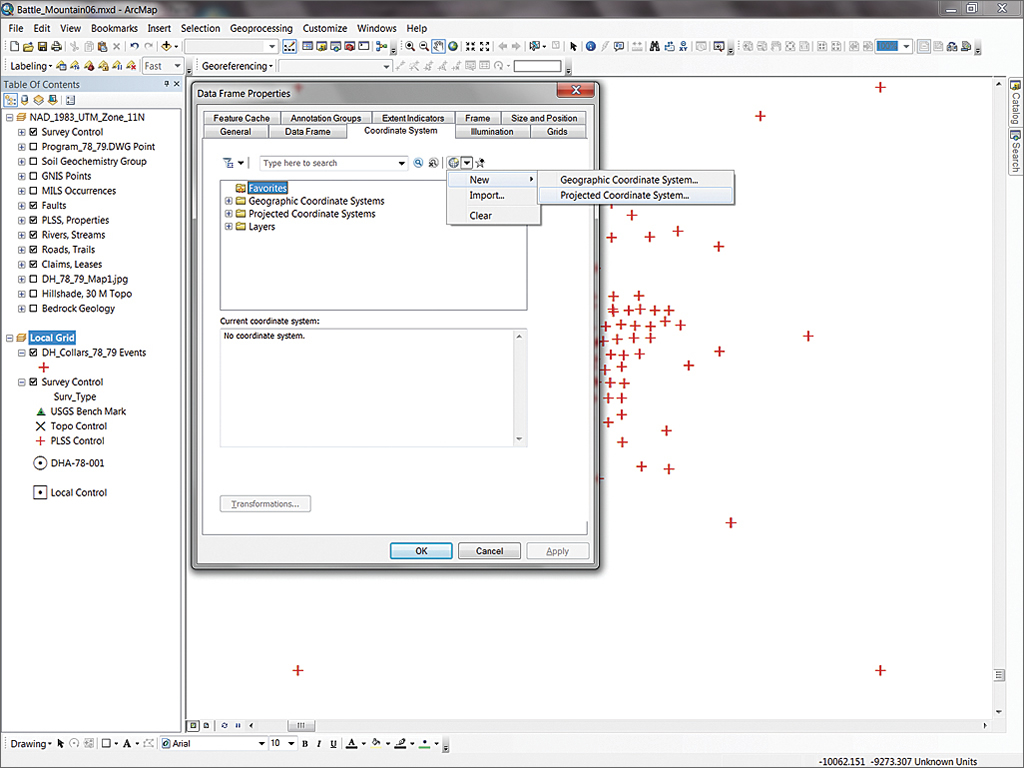
Task: Select the Favorites folder in the tree
Action: pyautogui.click(x=267, y=188)
